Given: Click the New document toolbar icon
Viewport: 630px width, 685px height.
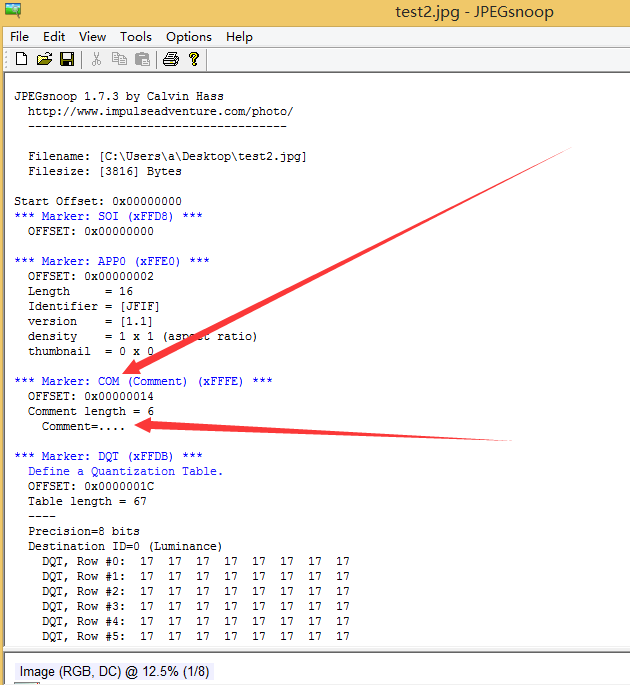Looking at the screenshot, I should tap(21, 59).
